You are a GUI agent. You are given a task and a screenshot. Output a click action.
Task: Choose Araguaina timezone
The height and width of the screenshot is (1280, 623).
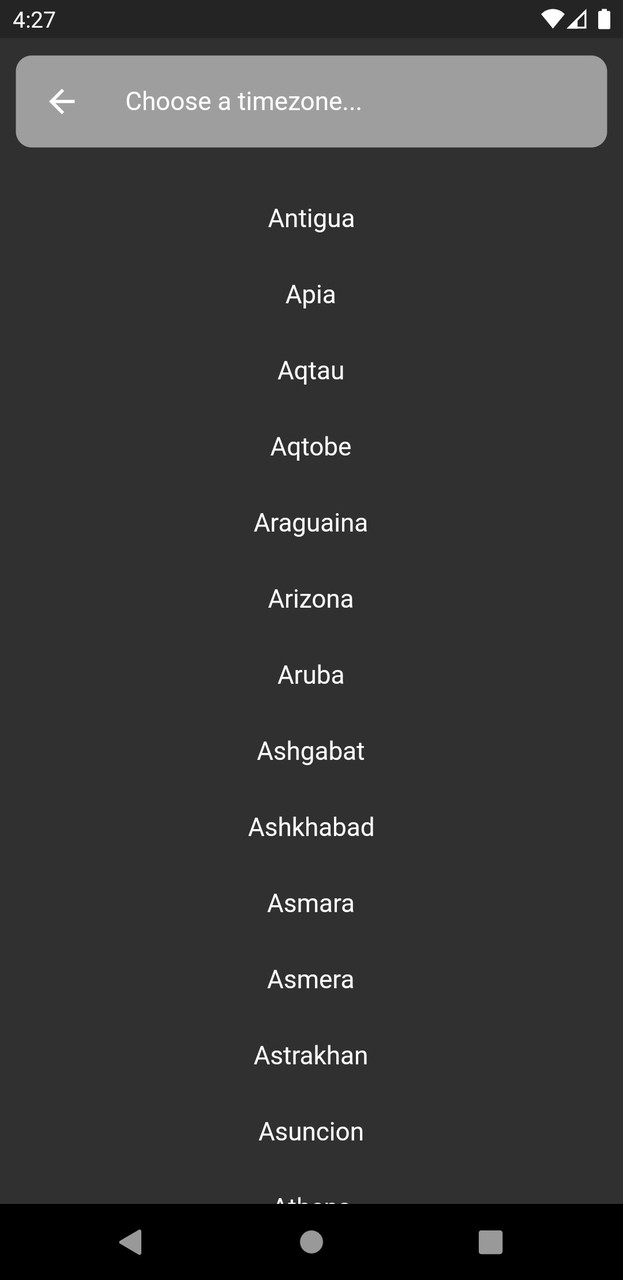[311, 522]
